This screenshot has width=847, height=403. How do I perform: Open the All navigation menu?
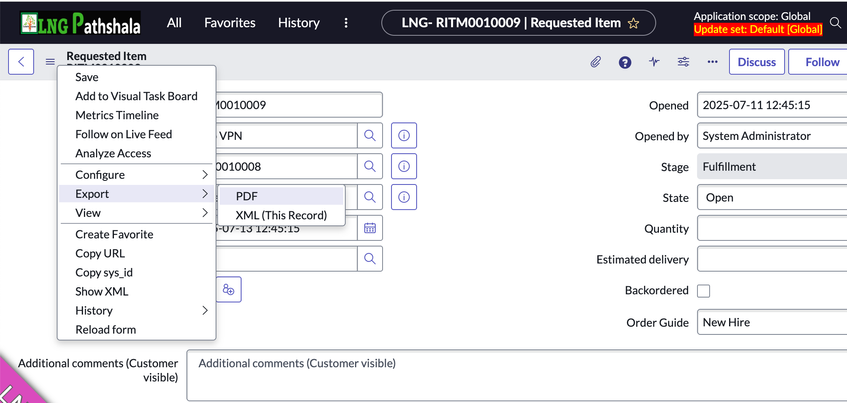tap(174, 23)
